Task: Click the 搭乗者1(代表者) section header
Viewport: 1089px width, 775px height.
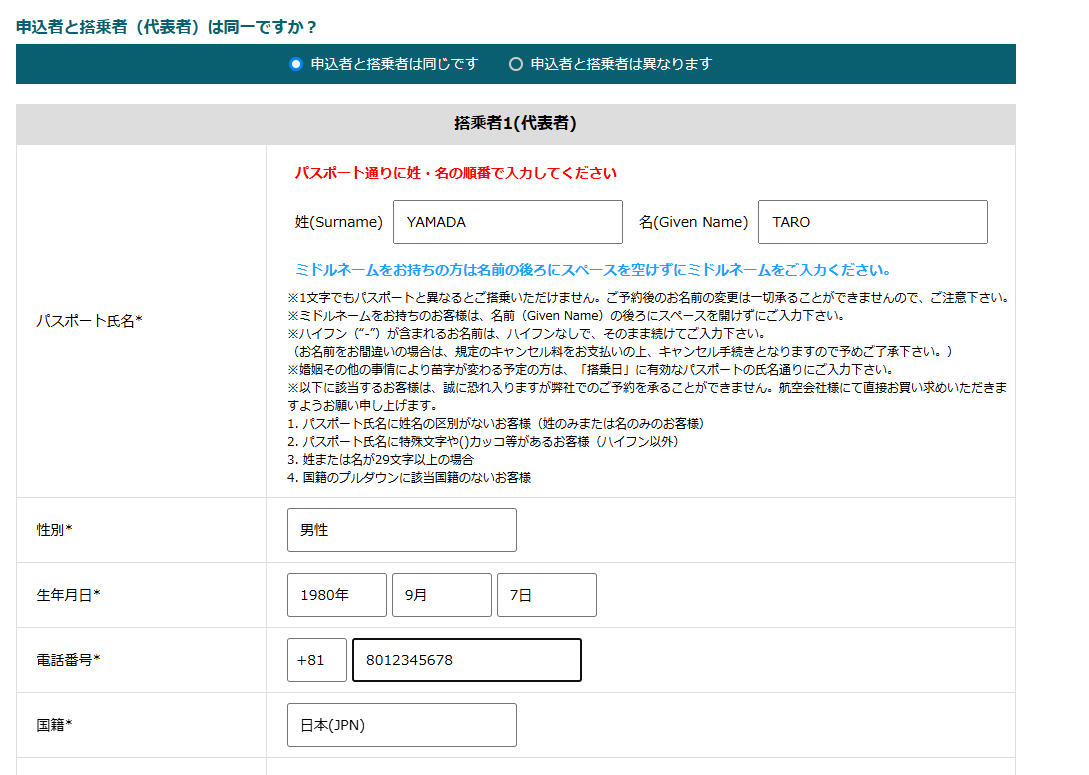Action: (x=515, y=124)
